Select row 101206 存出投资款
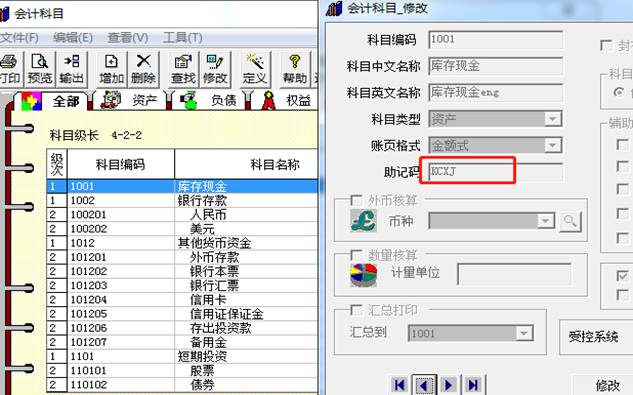Image resolution: width=633 pixels, height=395 pixels. coord(182,328)
